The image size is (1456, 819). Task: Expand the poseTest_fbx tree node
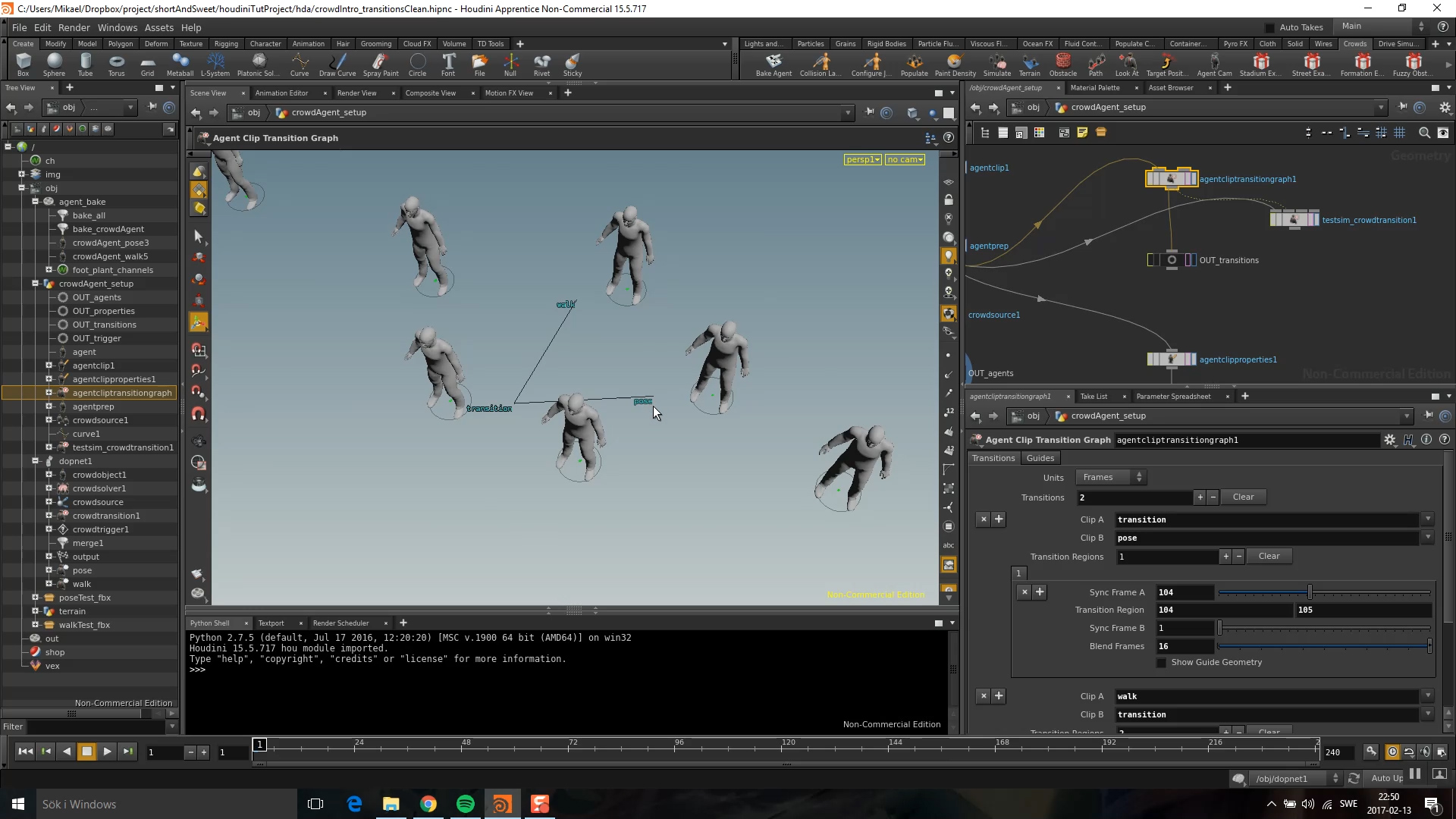35,598
